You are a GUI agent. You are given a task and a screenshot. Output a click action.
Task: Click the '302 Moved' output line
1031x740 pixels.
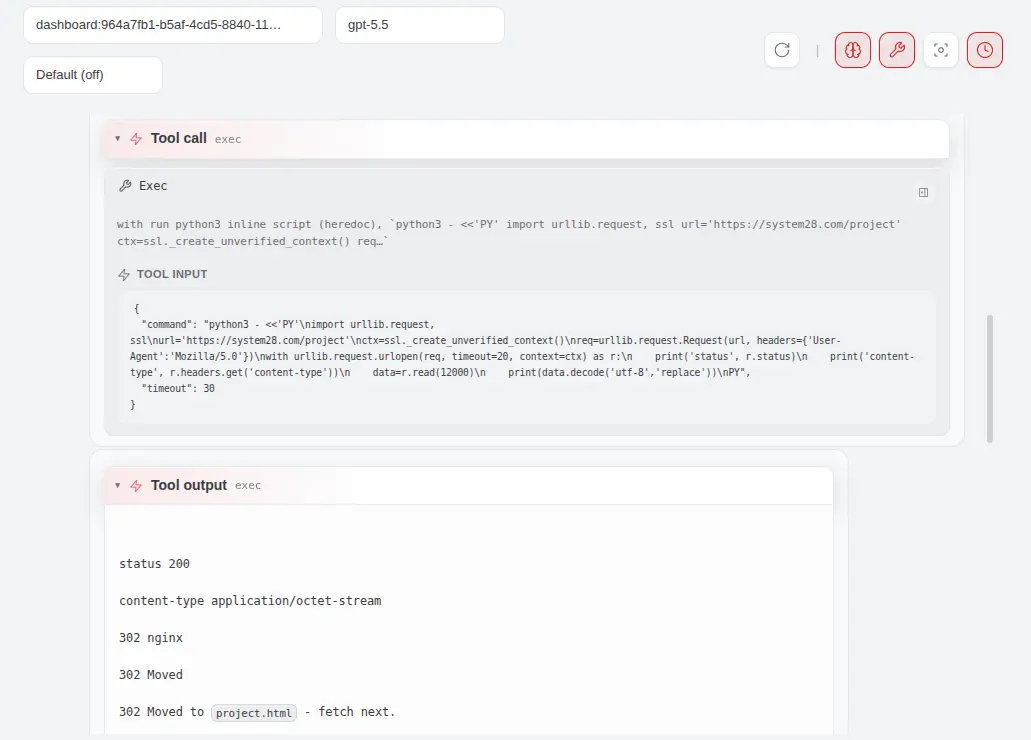click(x=151, y=674)
